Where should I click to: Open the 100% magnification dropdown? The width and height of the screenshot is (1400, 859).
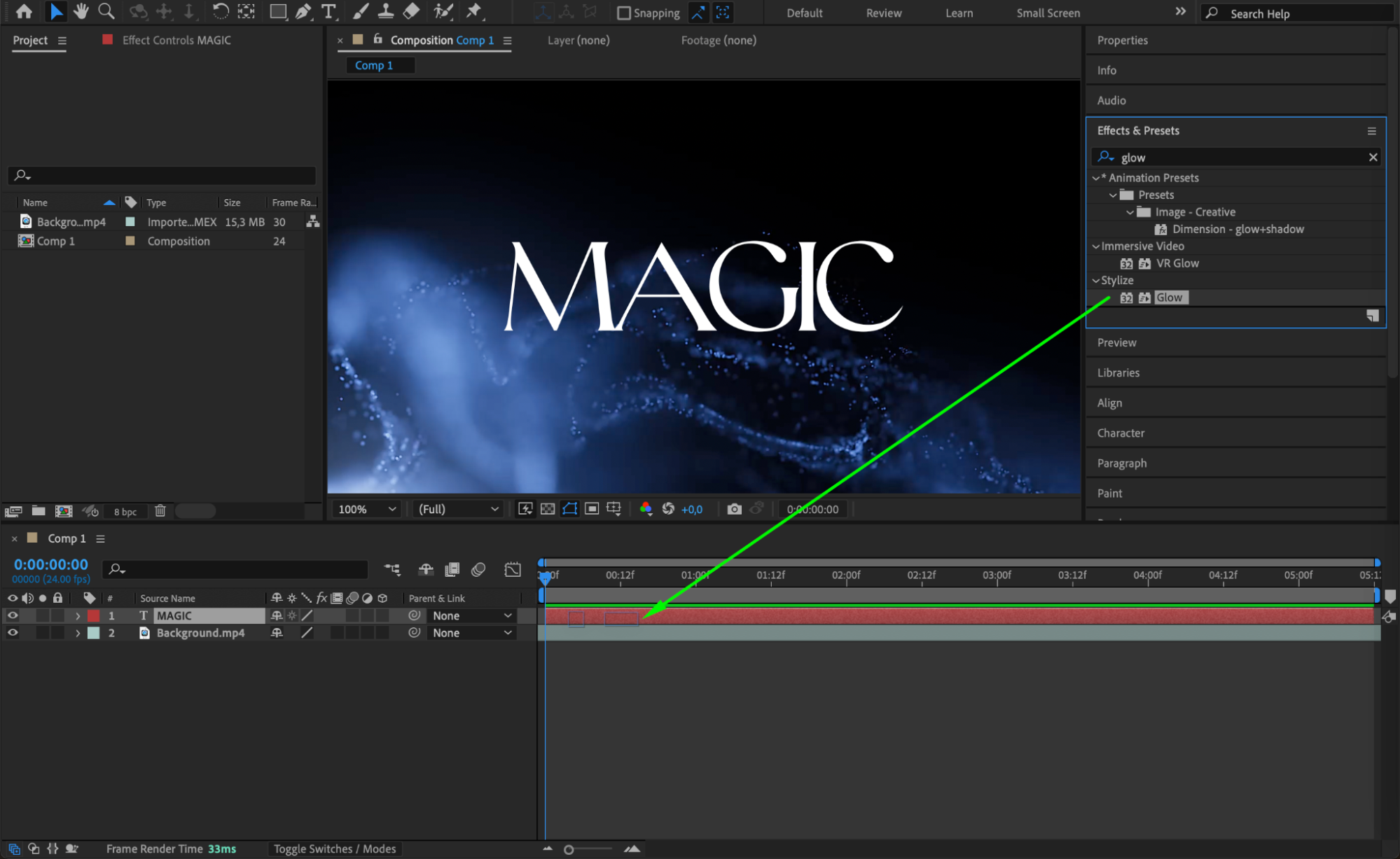(x=367, y=509)
